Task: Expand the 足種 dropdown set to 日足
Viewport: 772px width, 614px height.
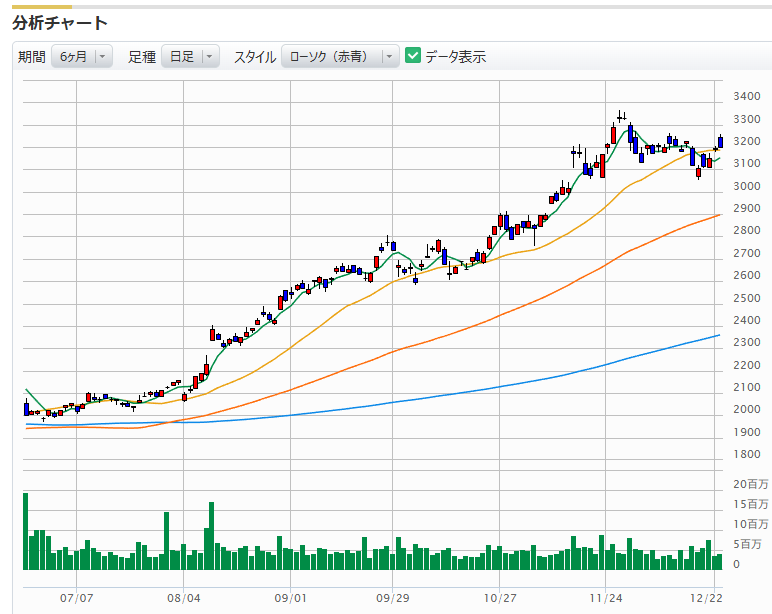Action: pyautogui.click(x=190, y=57)
